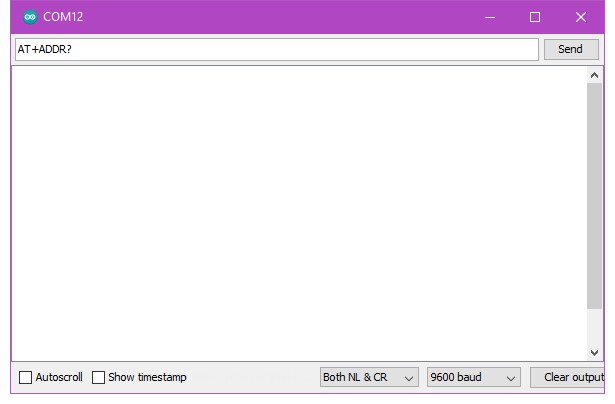Open the chevron on the line ending dropdown
The image size is (615, 404).
coord(409,378)
